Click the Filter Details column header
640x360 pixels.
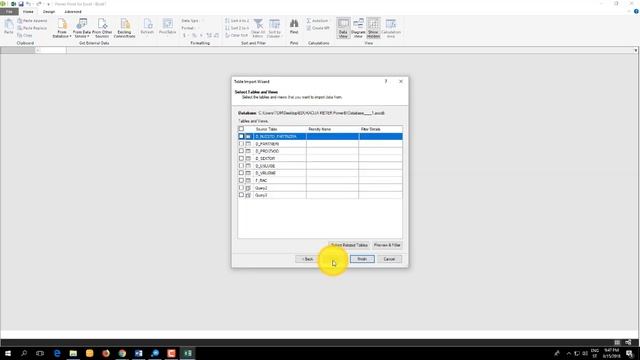[x=371, y=129]
